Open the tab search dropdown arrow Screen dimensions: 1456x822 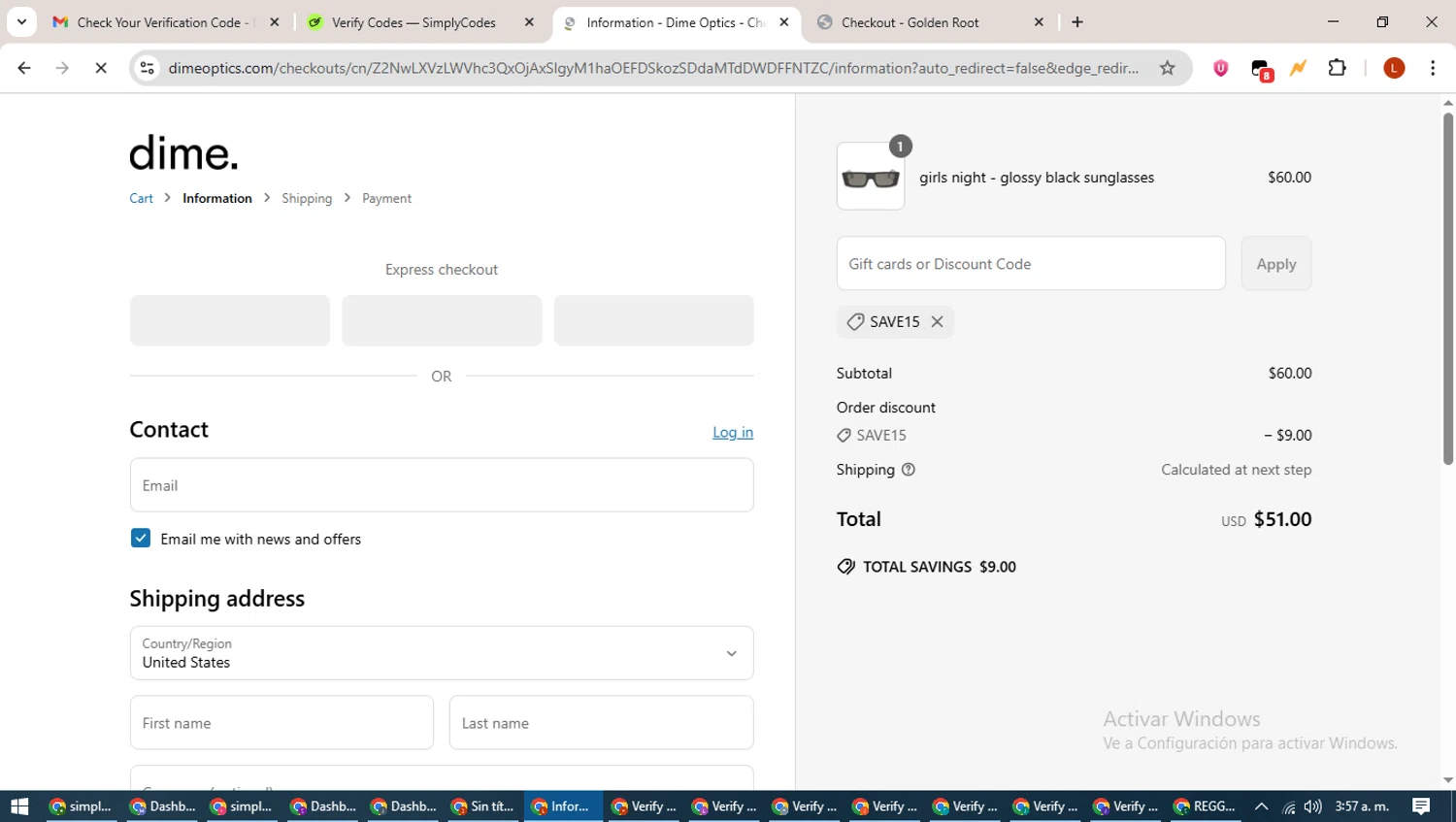(21, 21)
